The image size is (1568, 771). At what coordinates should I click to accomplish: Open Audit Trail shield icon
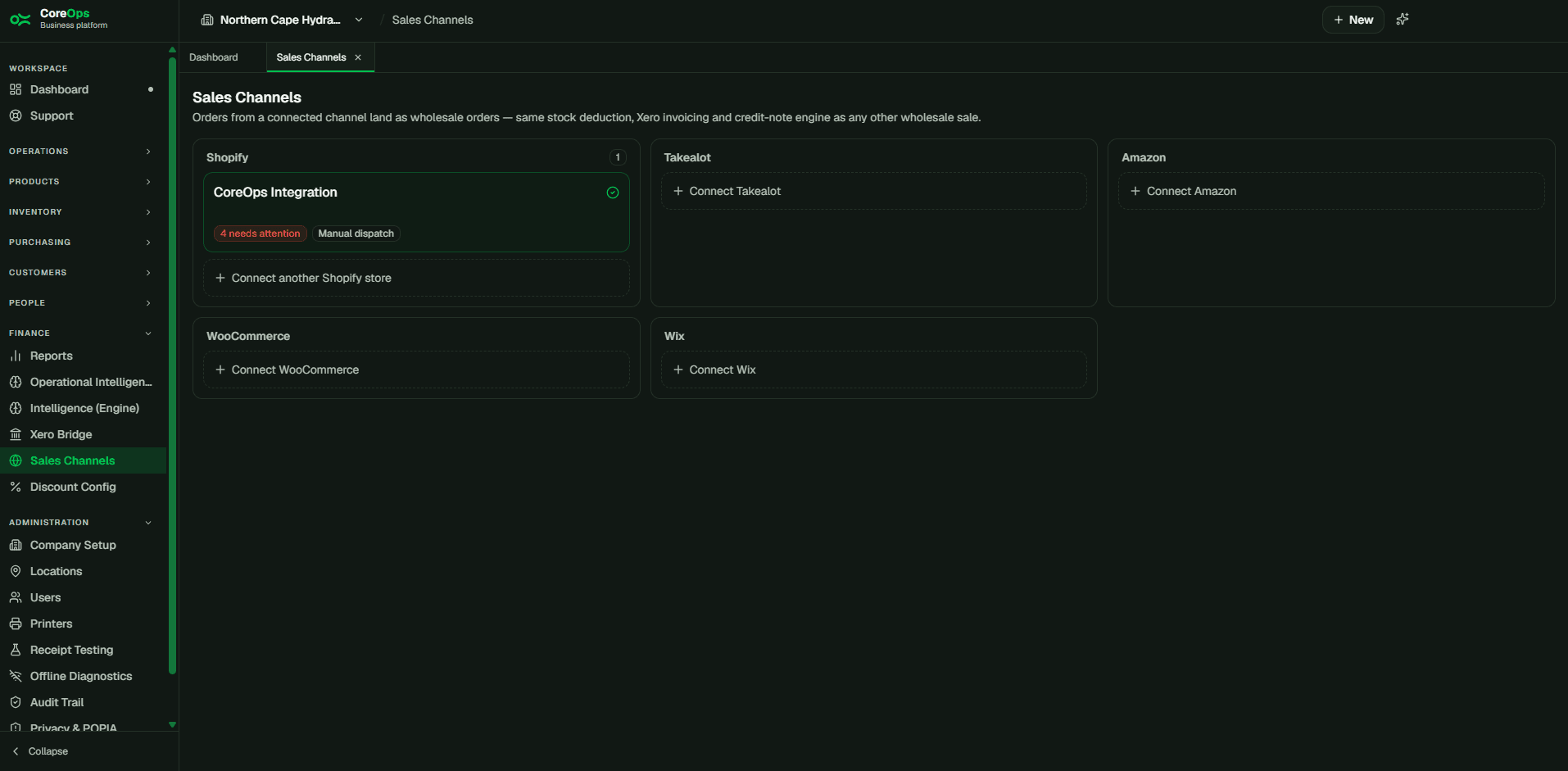click(x=16, y=702)
